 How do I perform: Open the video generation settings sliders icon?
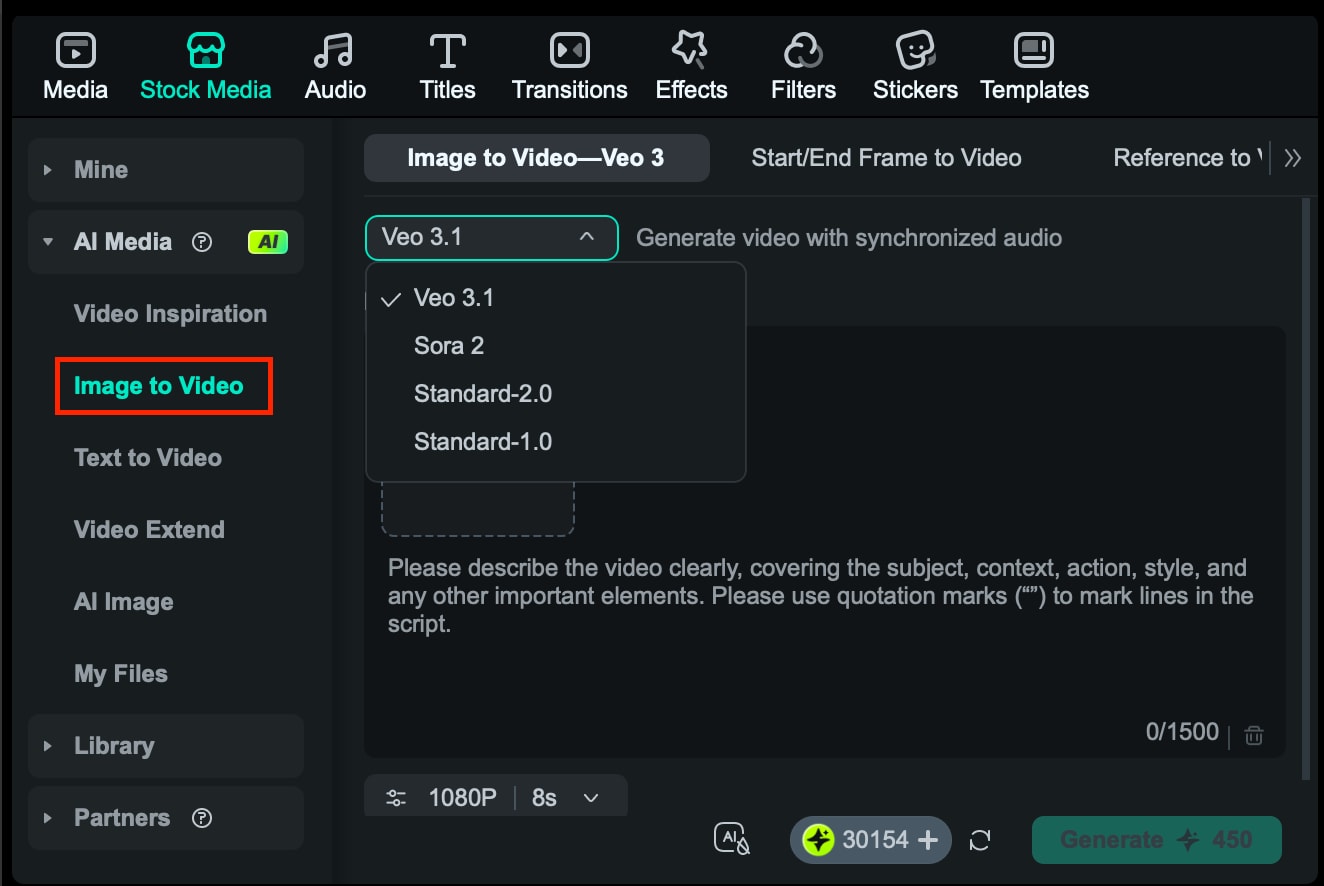[395, 796]
